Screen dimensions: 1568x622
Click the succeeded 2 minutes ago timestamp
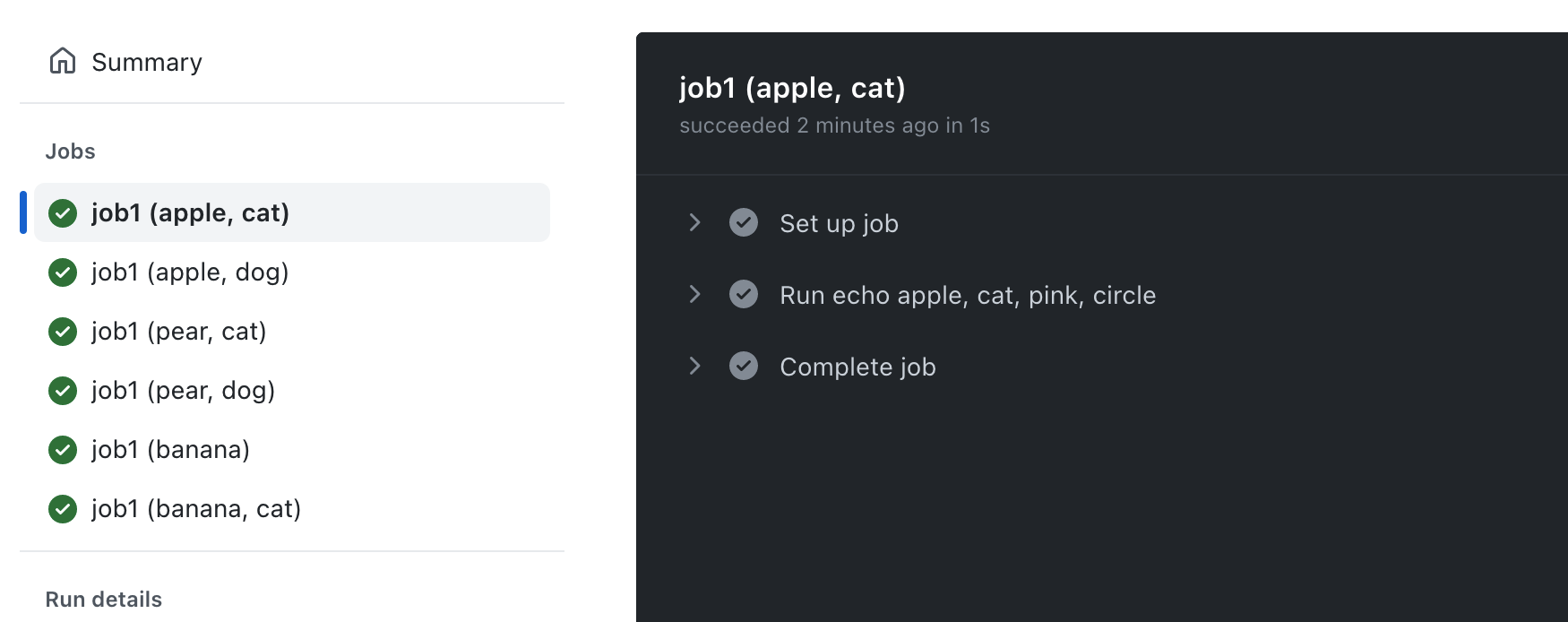click(834, 125)
